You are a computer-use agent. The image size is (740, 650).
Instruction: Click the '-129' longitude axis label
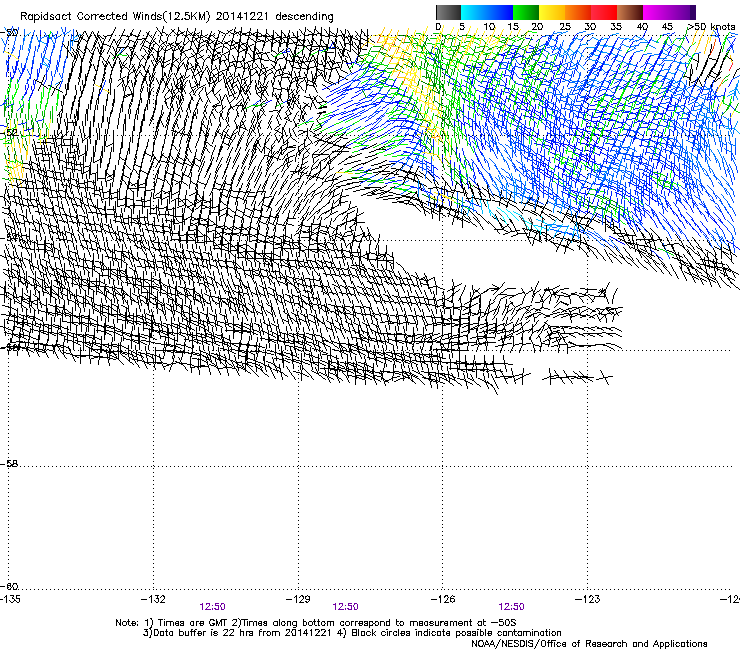point(298,599)
